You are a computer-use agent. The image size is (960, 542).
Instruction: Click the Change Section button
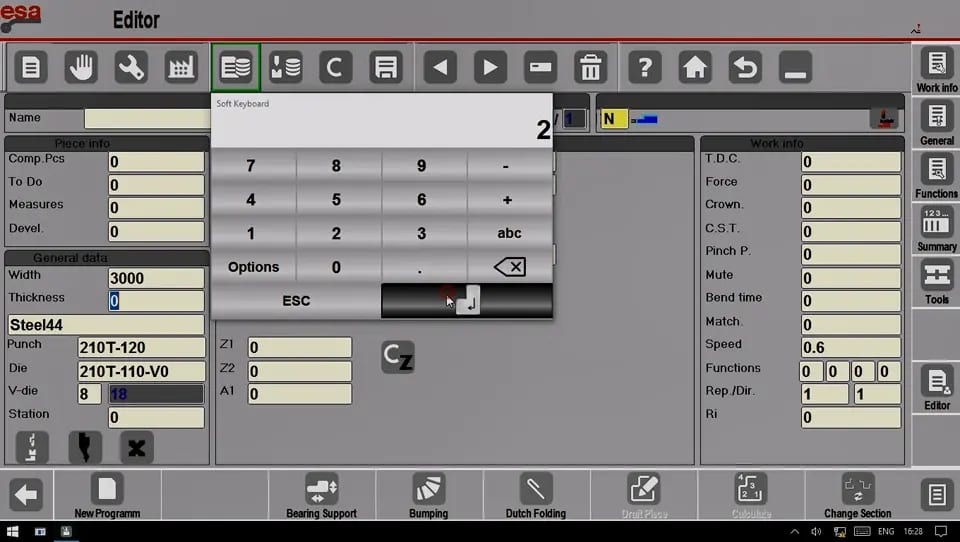857,495
